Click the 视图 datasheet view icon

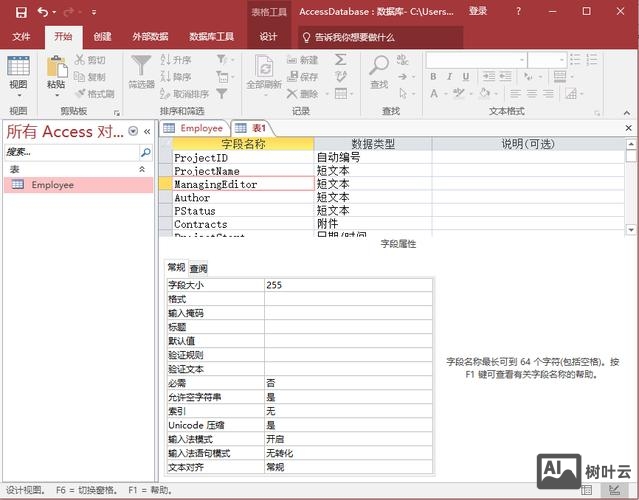18,66
